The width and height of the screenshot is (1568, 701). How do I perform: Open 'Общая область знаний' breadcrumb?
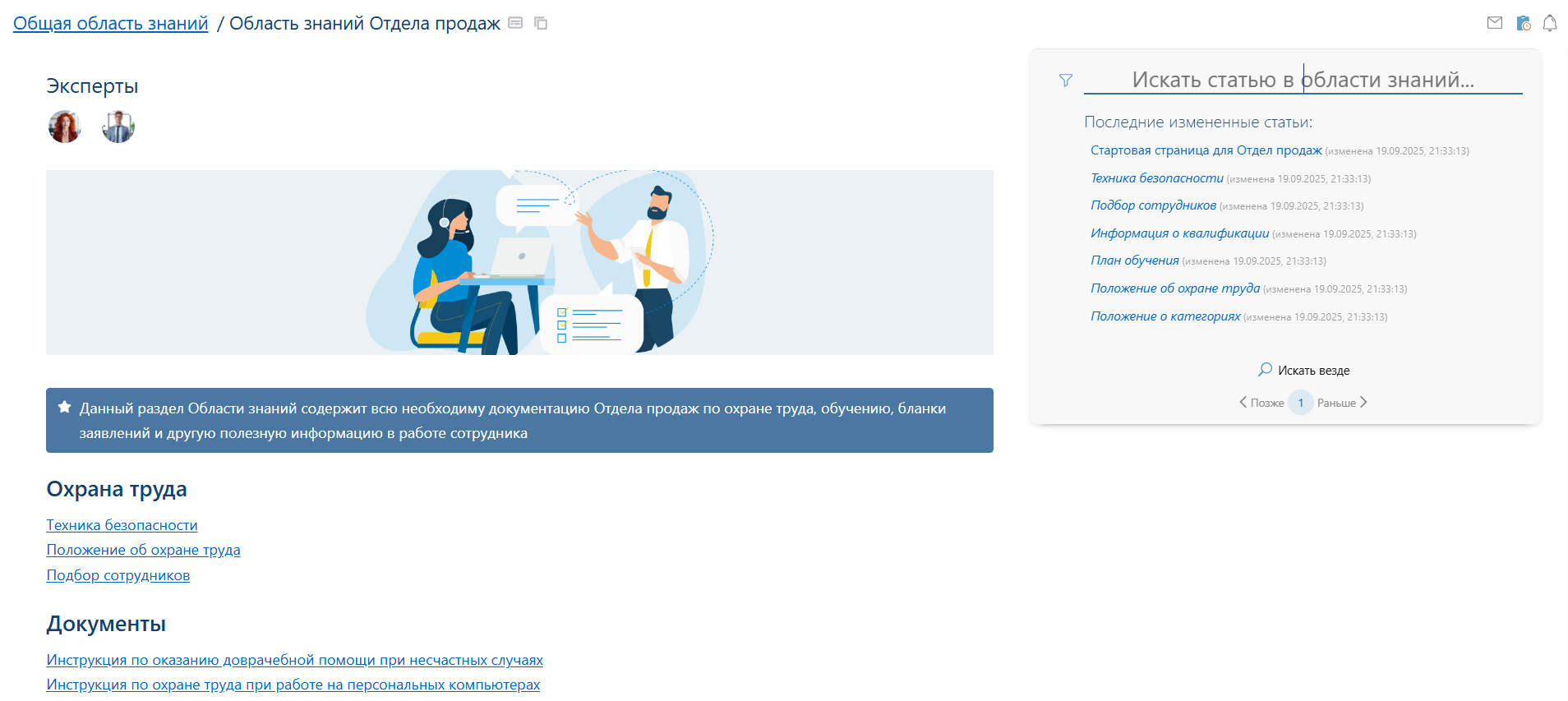coord(110,24)
